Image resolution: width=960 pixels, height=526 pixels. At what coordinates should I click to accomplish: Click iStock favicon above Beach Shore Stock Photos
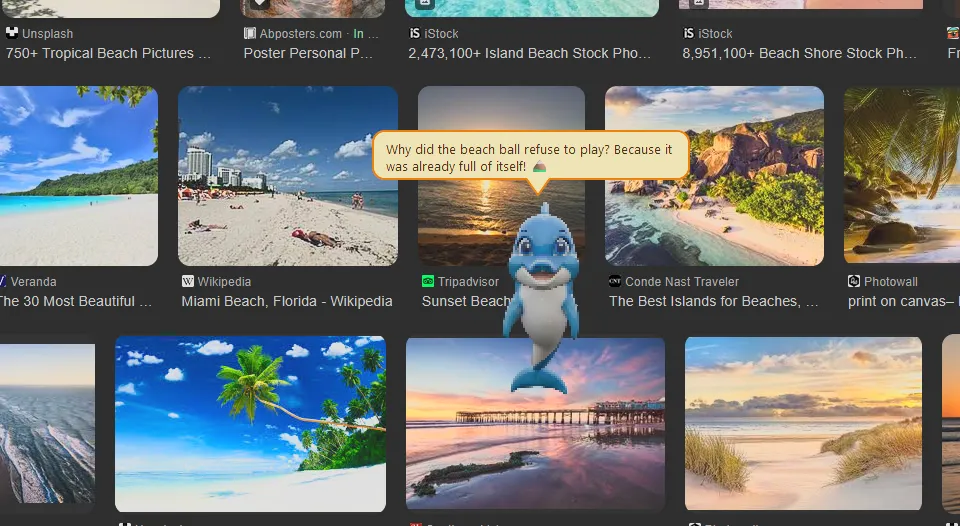(689, 33)
